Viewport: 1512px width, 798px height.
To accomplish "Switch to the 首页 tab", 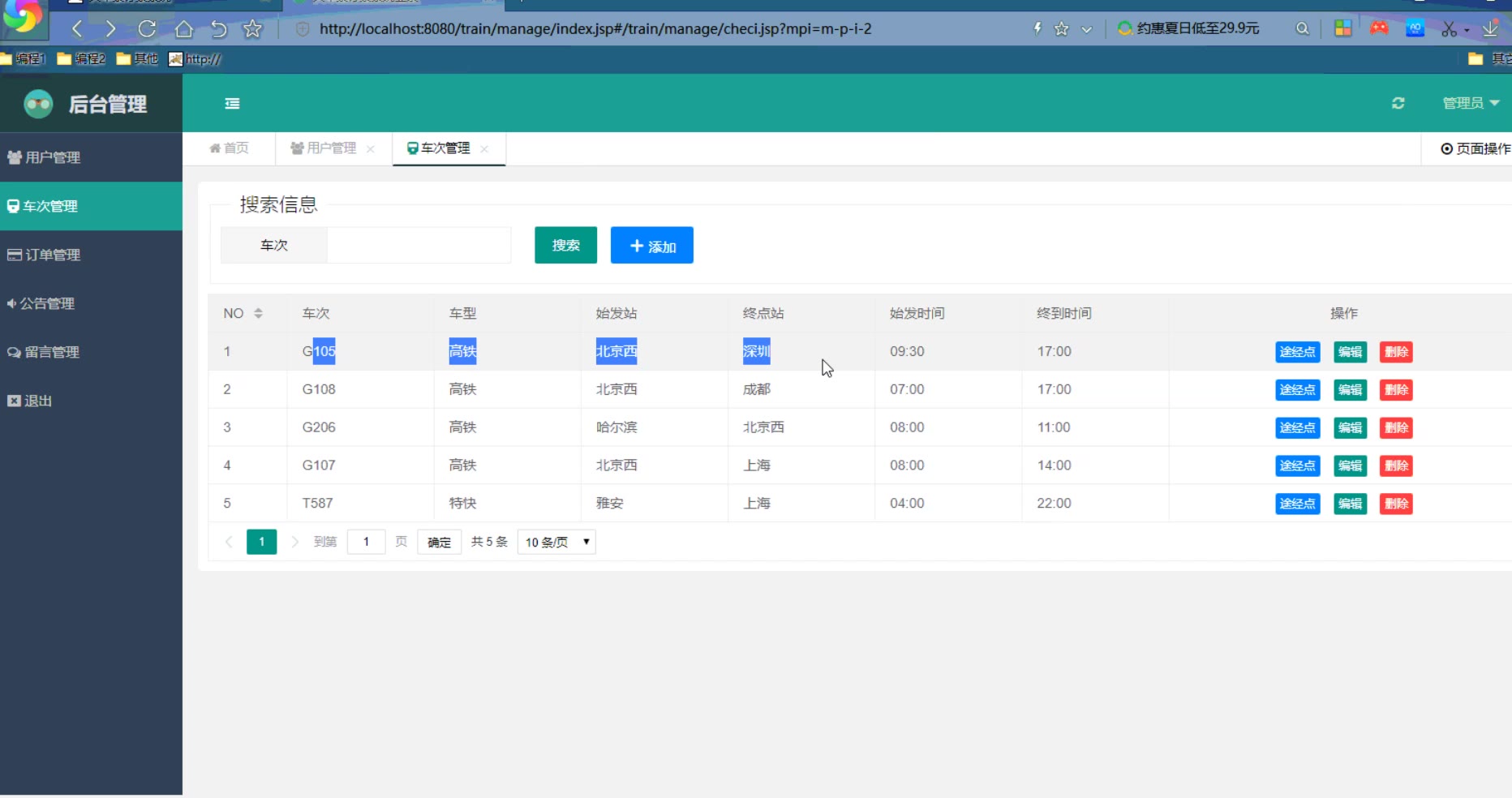I will [230, 148].
